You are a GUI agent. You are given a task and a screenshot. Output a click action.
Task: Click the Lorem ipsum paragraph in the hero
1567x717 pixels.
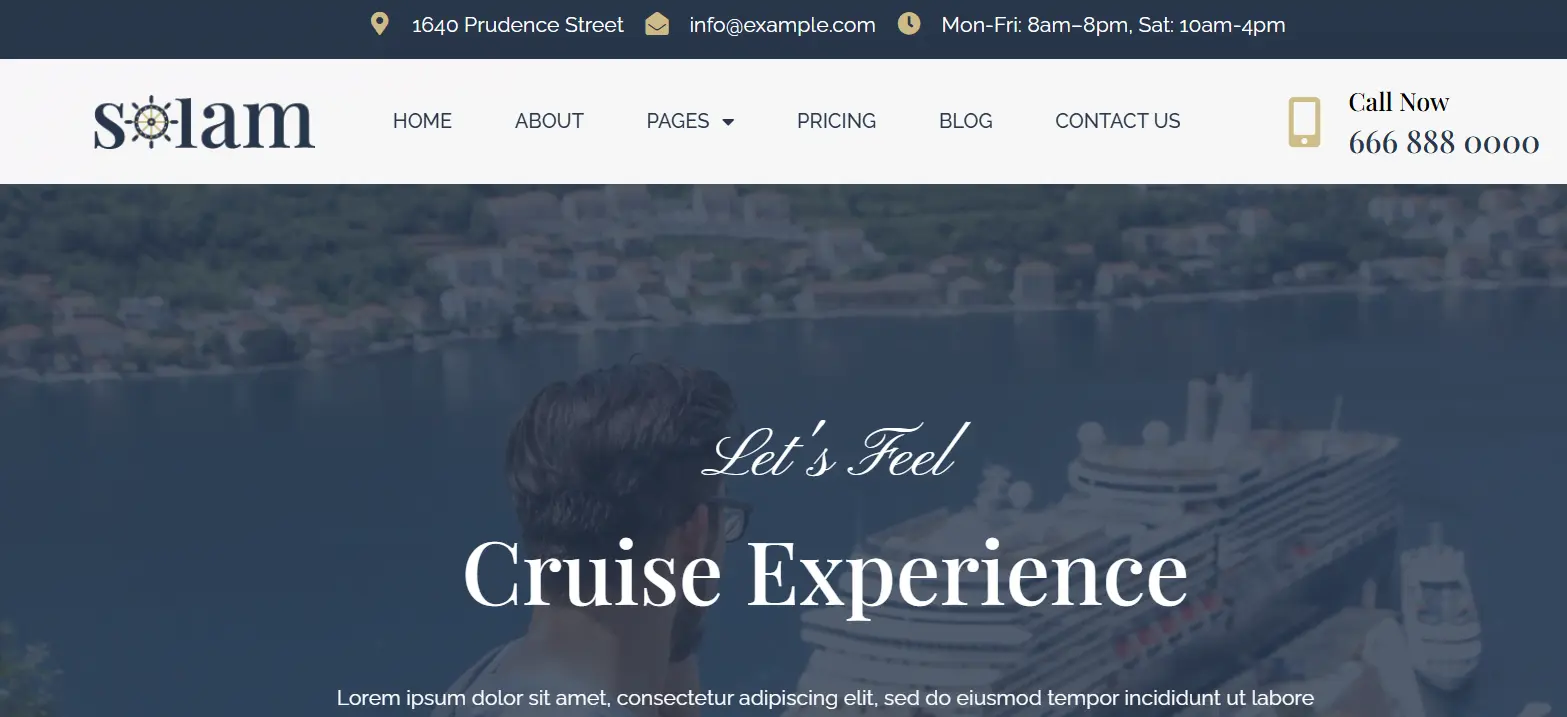pyautogui.click(x=825, y=698)
